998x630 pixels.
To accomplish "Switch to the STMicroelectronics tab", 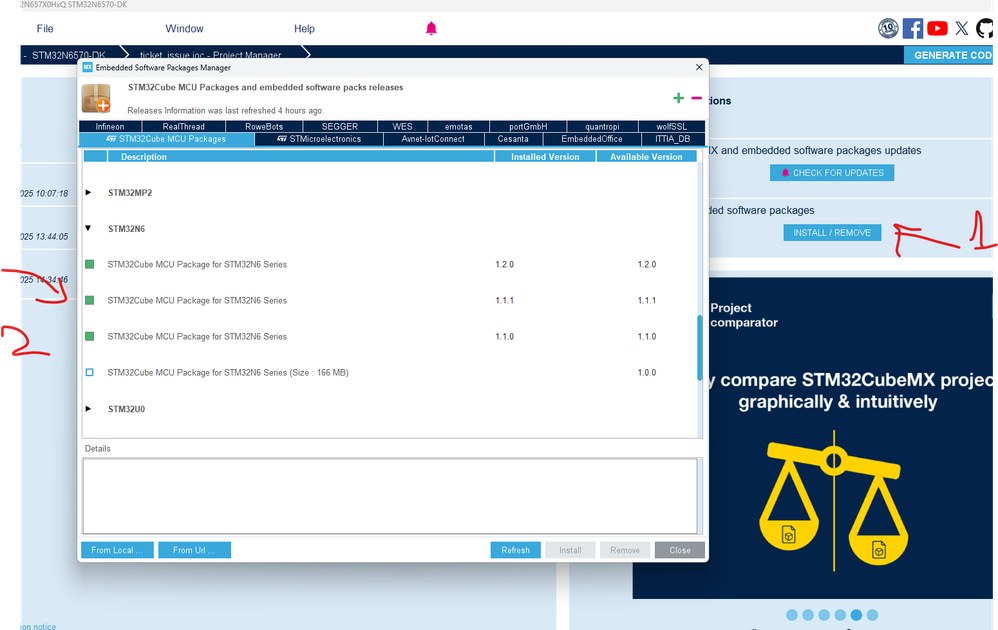I will point(319,139).
